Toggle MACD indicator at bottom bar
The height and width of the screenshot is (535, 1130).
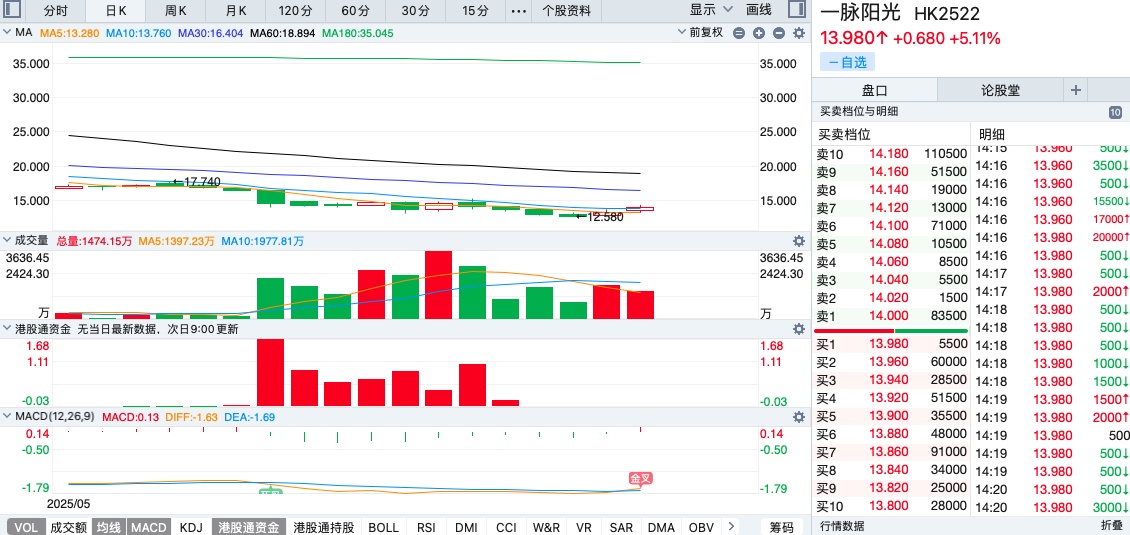coord(149,527)
